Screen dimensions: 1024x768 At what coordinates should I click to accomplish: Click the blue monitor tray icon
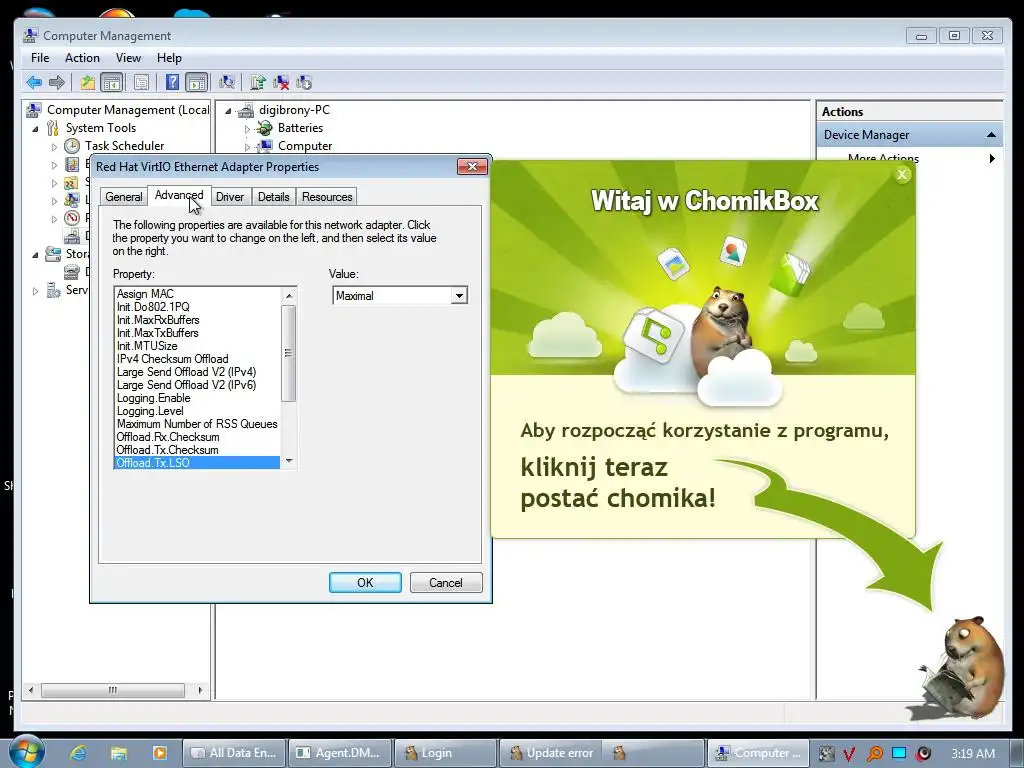(899, 754)
